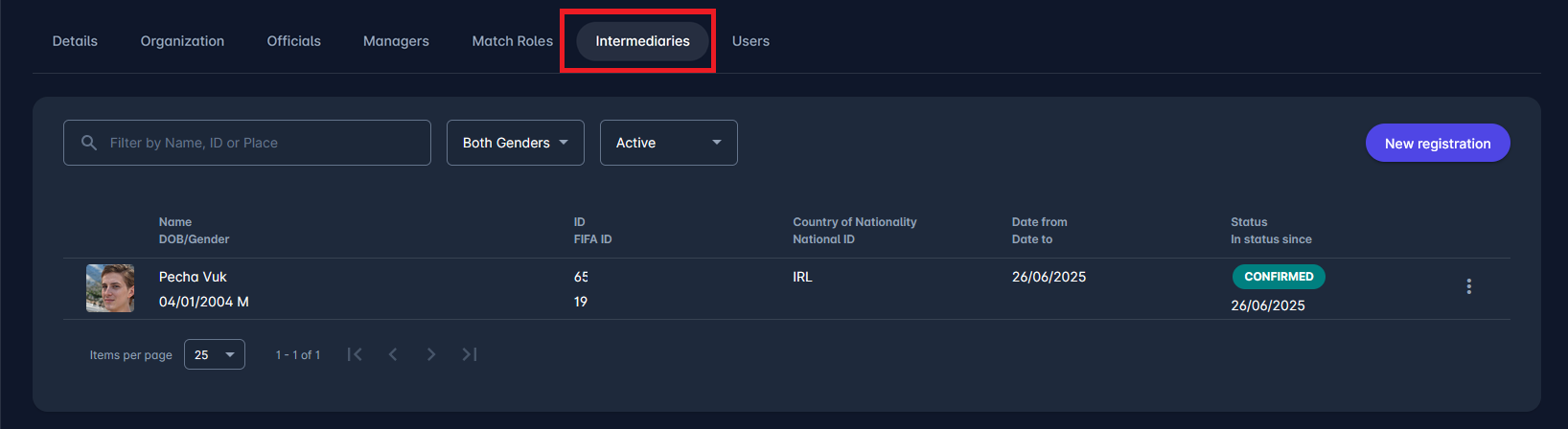
Task: Open the three-dot menu for Pecha Vuk
Action: pyautogui.click(x=1468, y=286)
